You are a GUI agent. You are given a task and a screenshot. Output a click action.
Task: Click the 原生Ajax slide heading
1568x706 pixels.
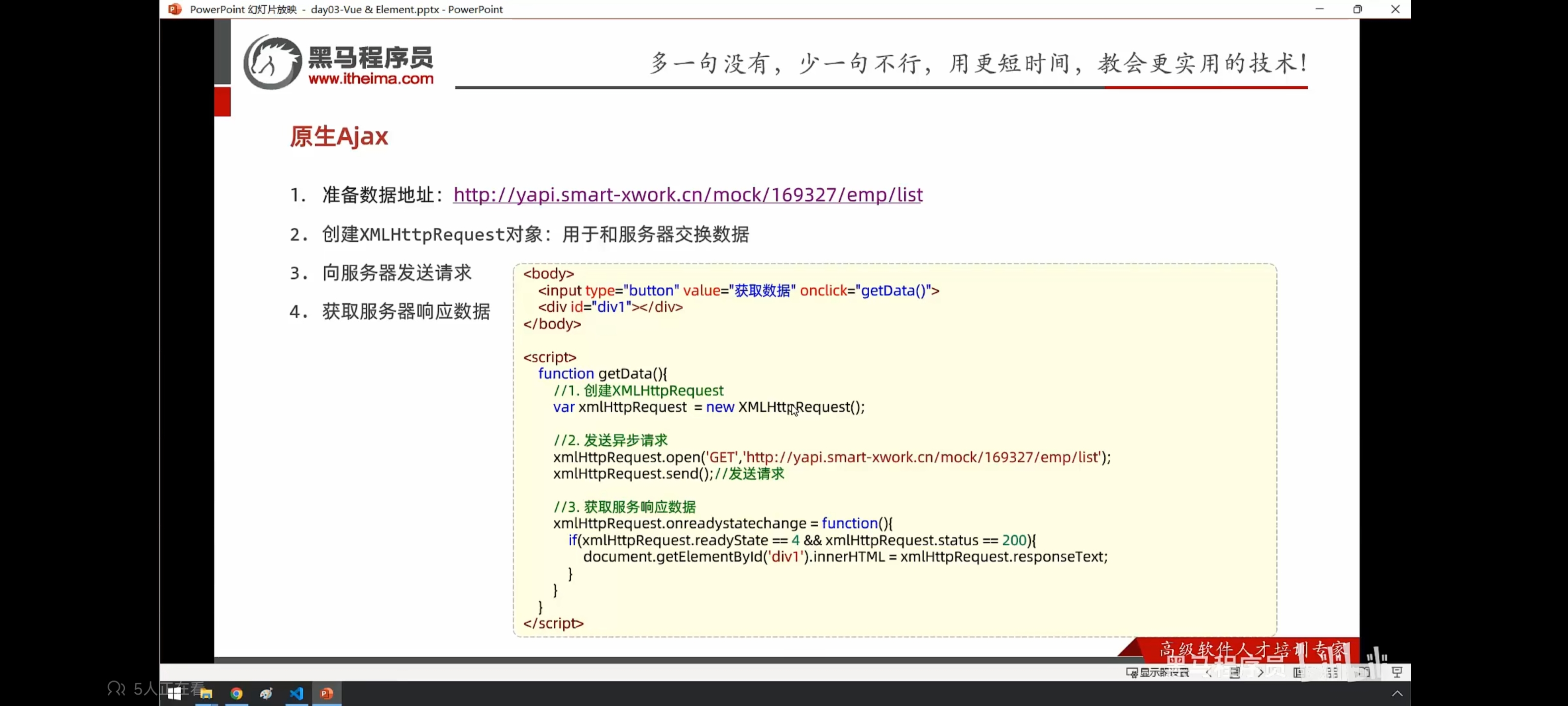point(339,136)
